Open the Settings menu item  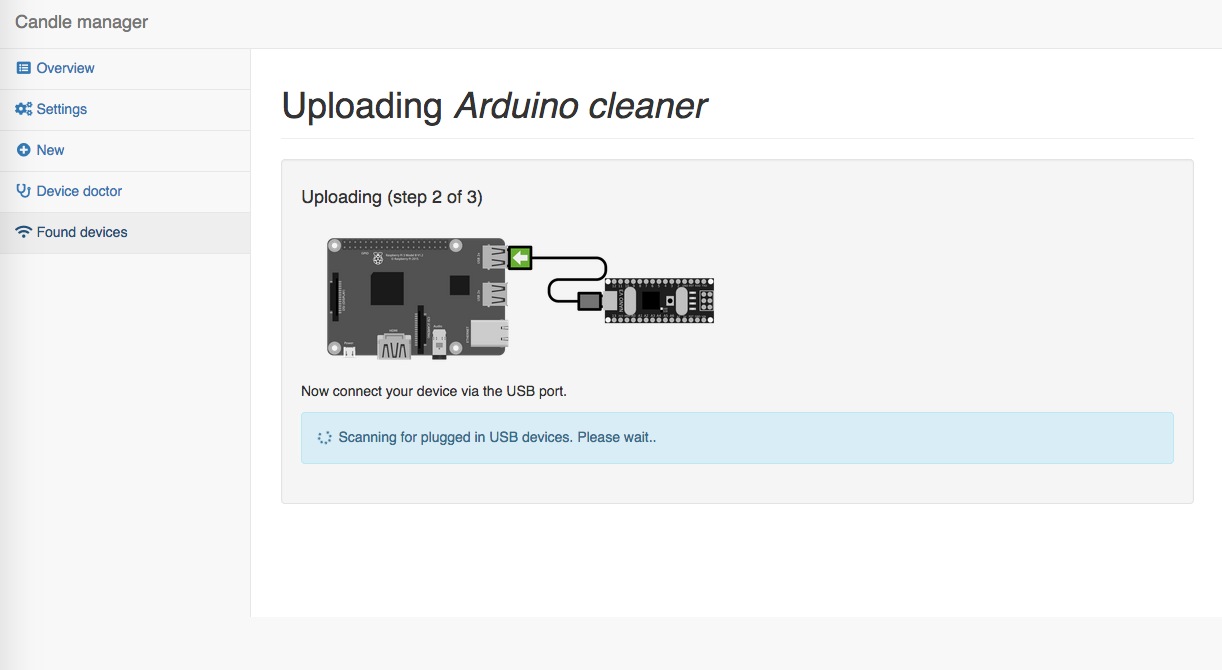125,109
